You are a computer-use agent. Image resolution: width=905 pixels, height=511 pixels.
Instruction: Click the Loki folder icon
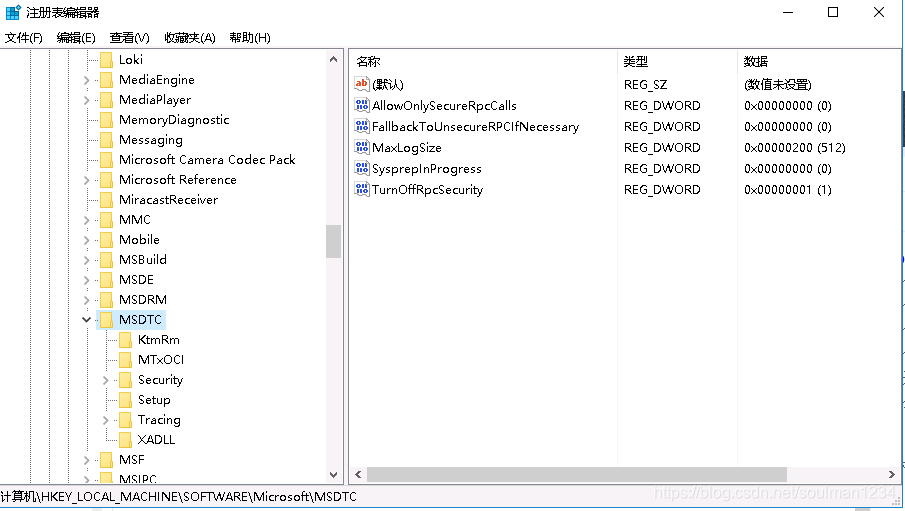tap(107, 59)
